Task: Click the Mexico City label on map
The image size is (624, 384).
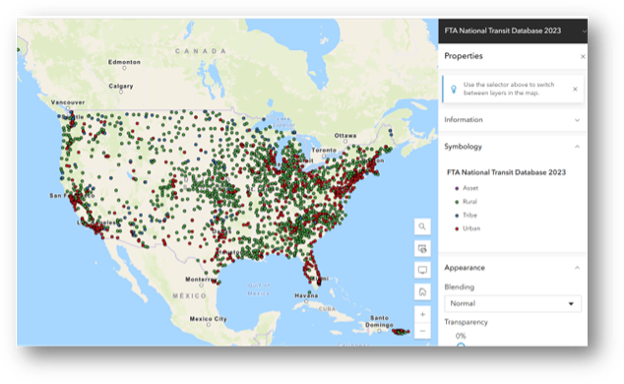Action: (x=208, y=319)
